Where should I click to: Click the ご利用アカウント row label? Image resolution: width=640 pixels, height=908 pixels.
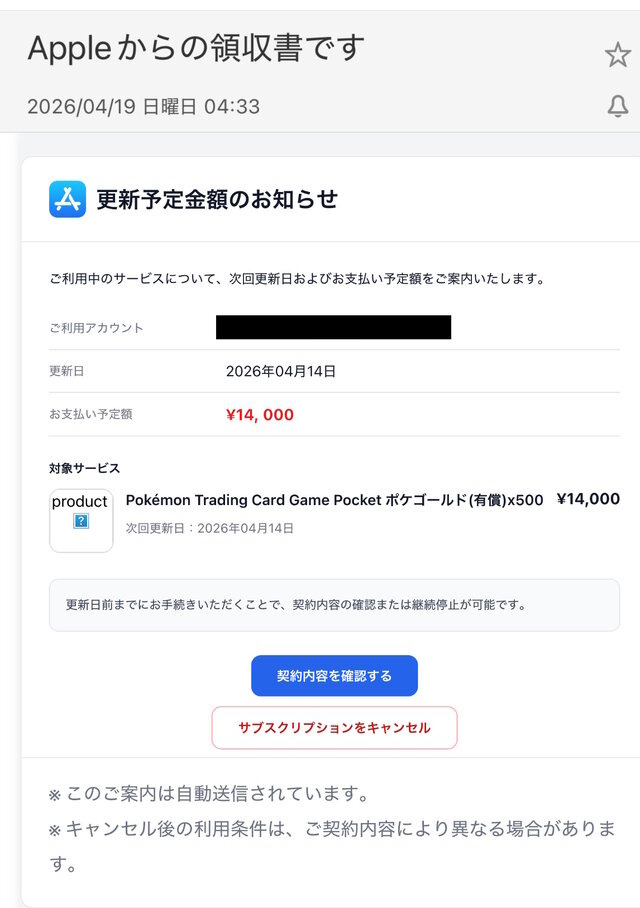coord(96,328)
